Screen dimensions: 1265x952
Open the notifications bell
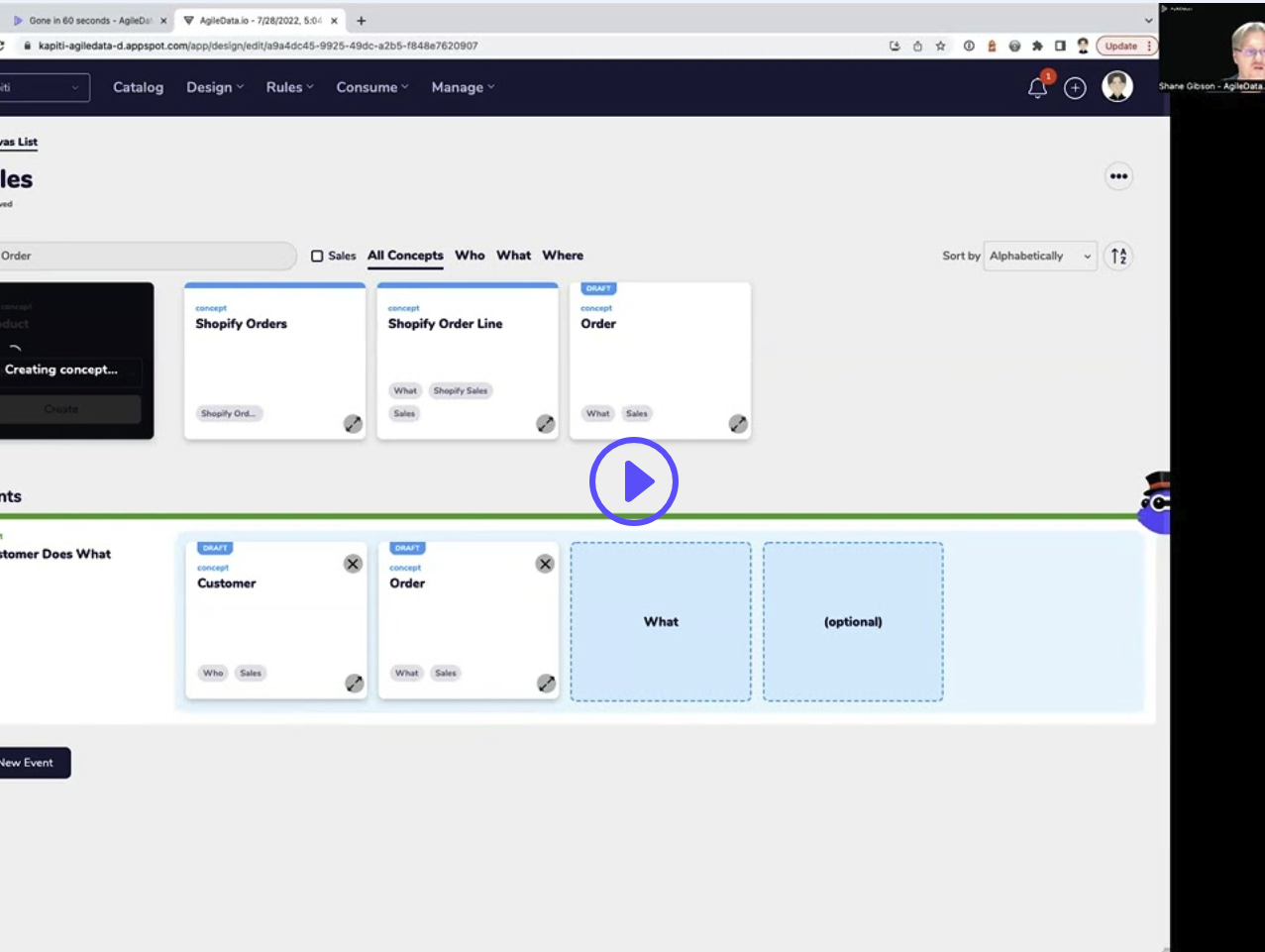click(x=1036, y=87)
